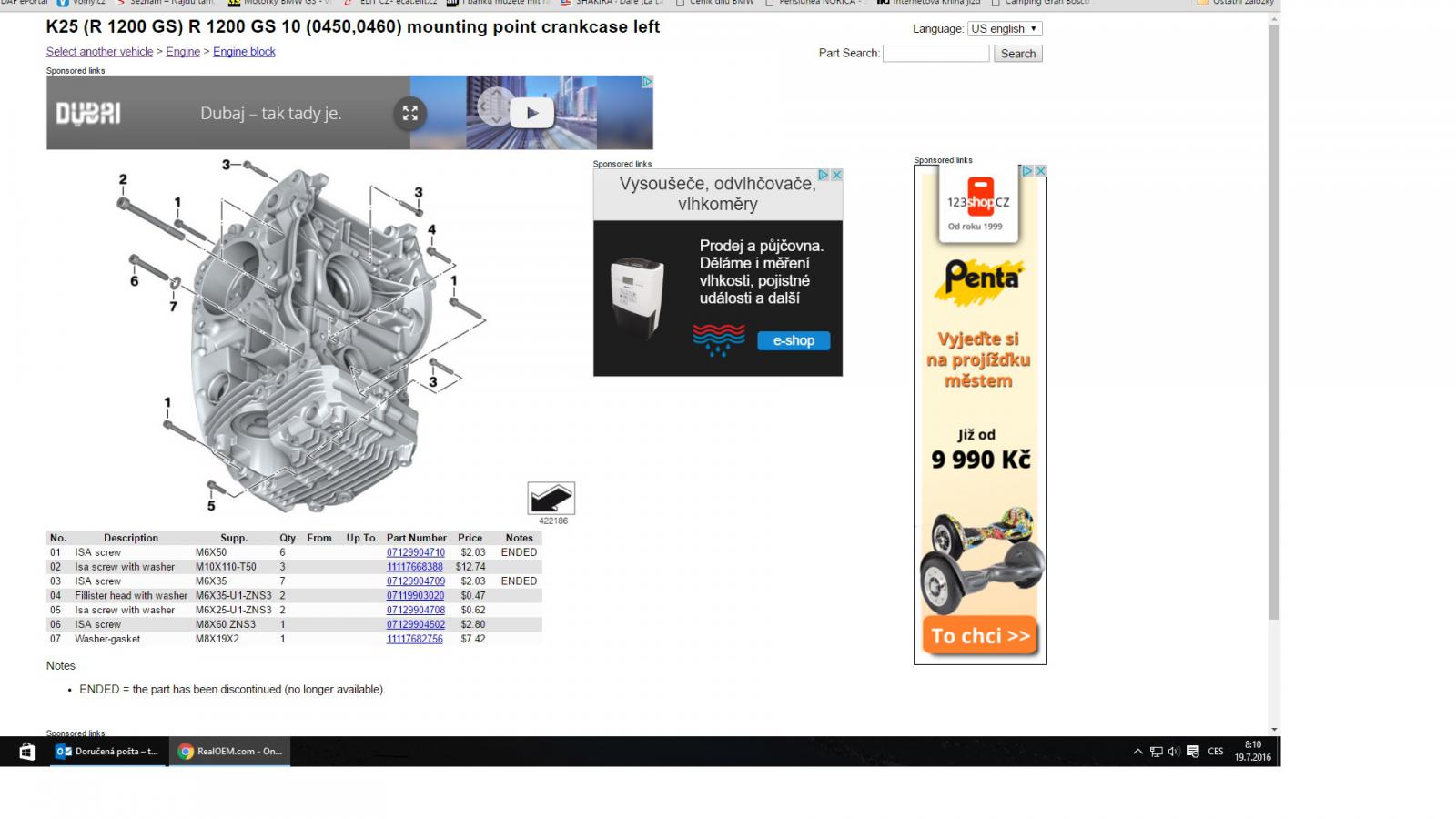Click AdChoices icon on Dubai banner

tap(647, 82)
